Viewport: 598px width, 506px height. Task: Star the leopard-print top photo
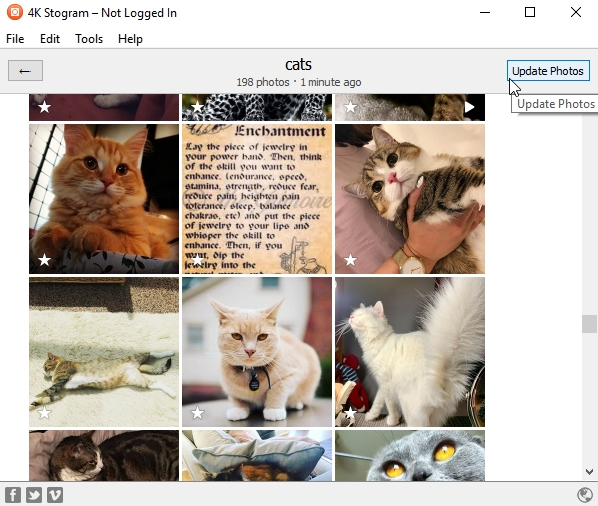(198, 107)
